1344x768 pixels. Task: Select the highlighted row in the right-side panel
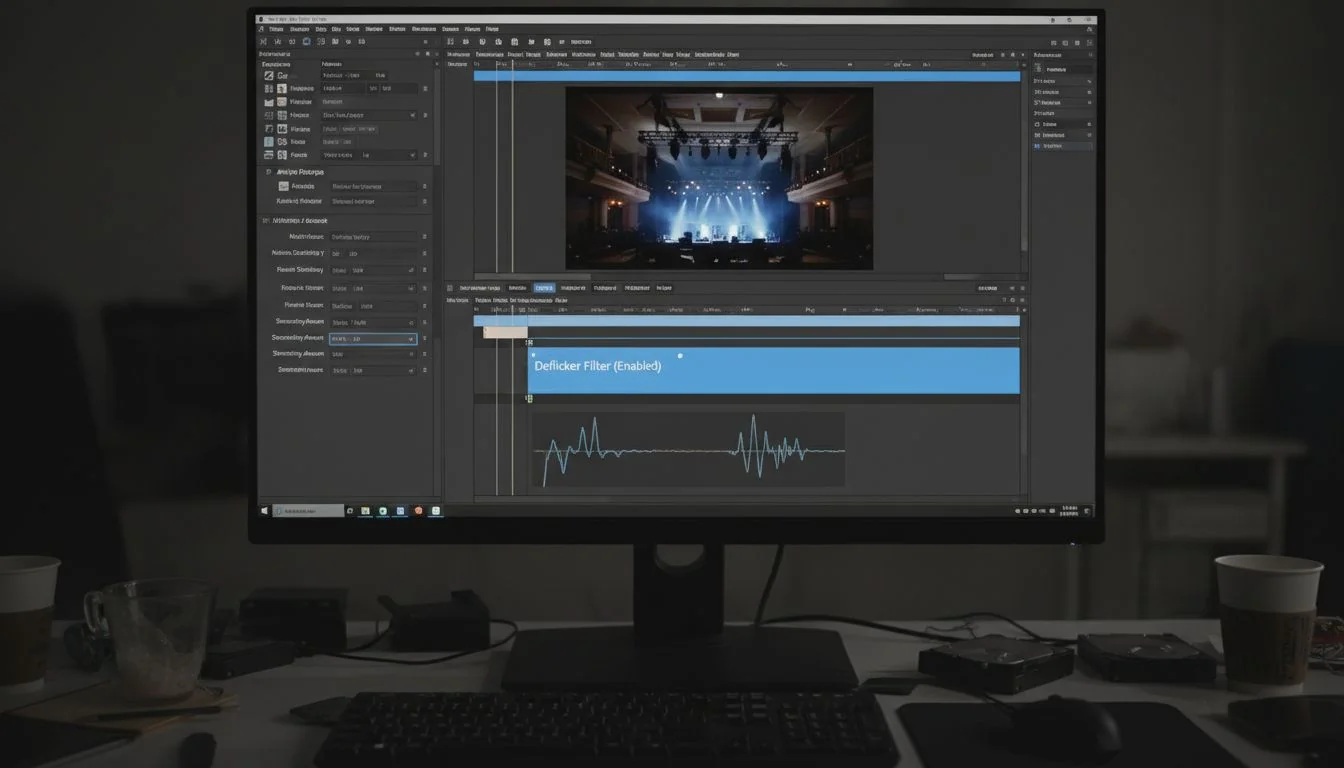tap(1063, 146)
